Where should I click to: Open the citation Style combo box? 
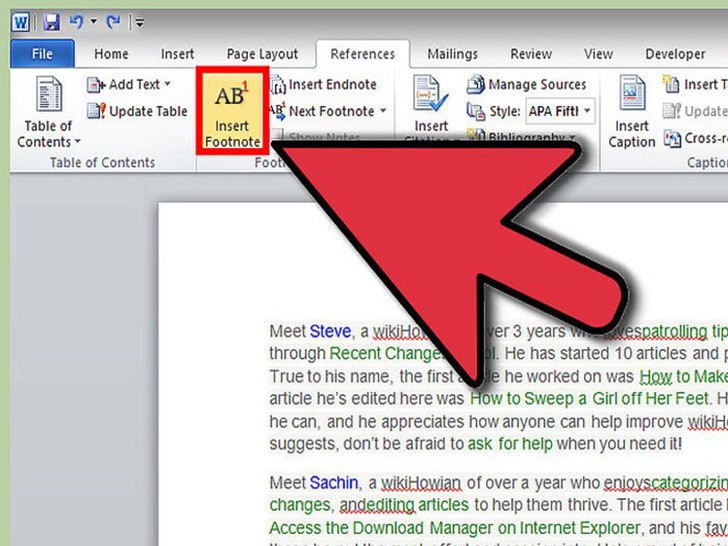click(560, 111)
